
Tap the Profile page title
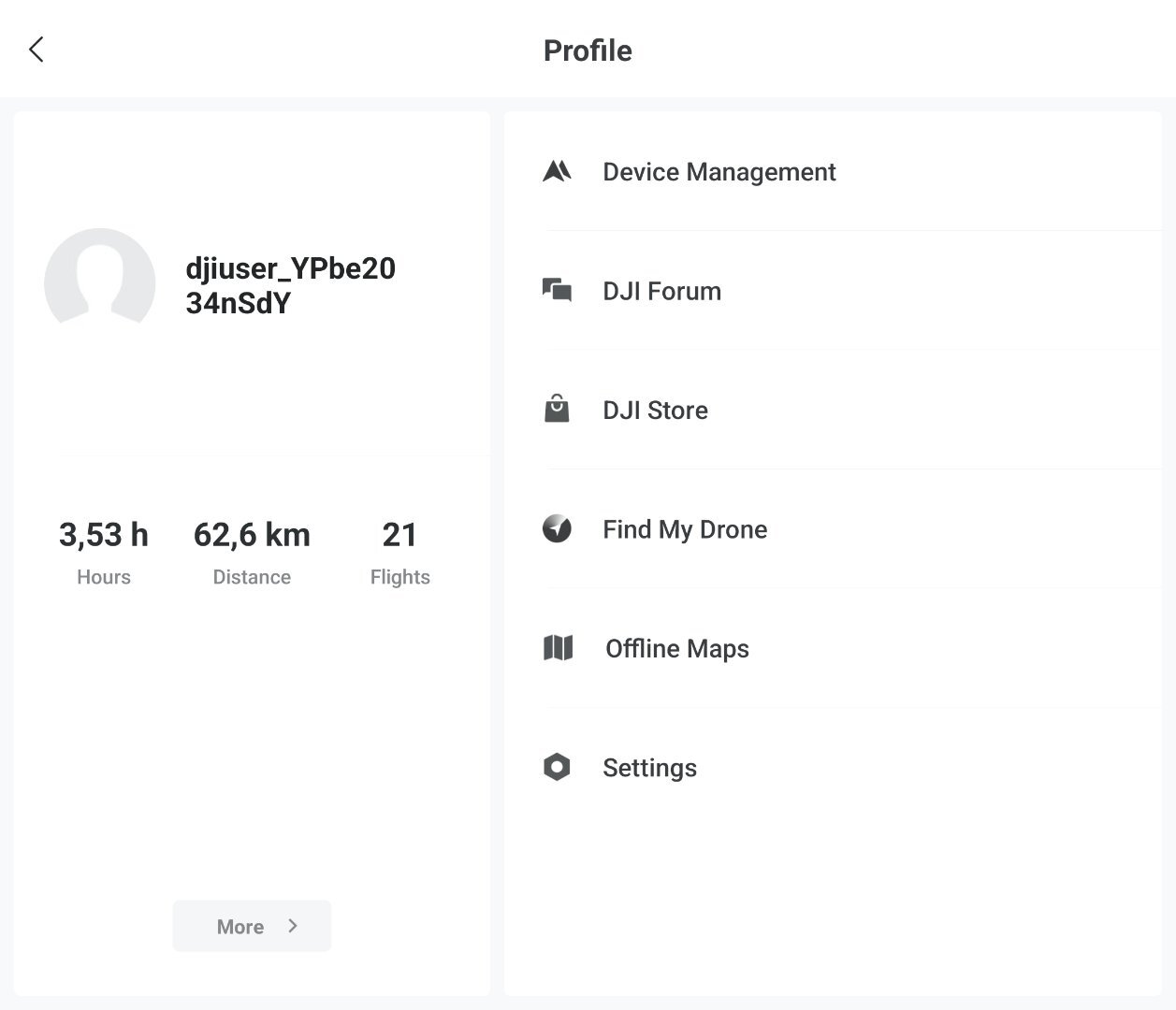click(588, 50)
